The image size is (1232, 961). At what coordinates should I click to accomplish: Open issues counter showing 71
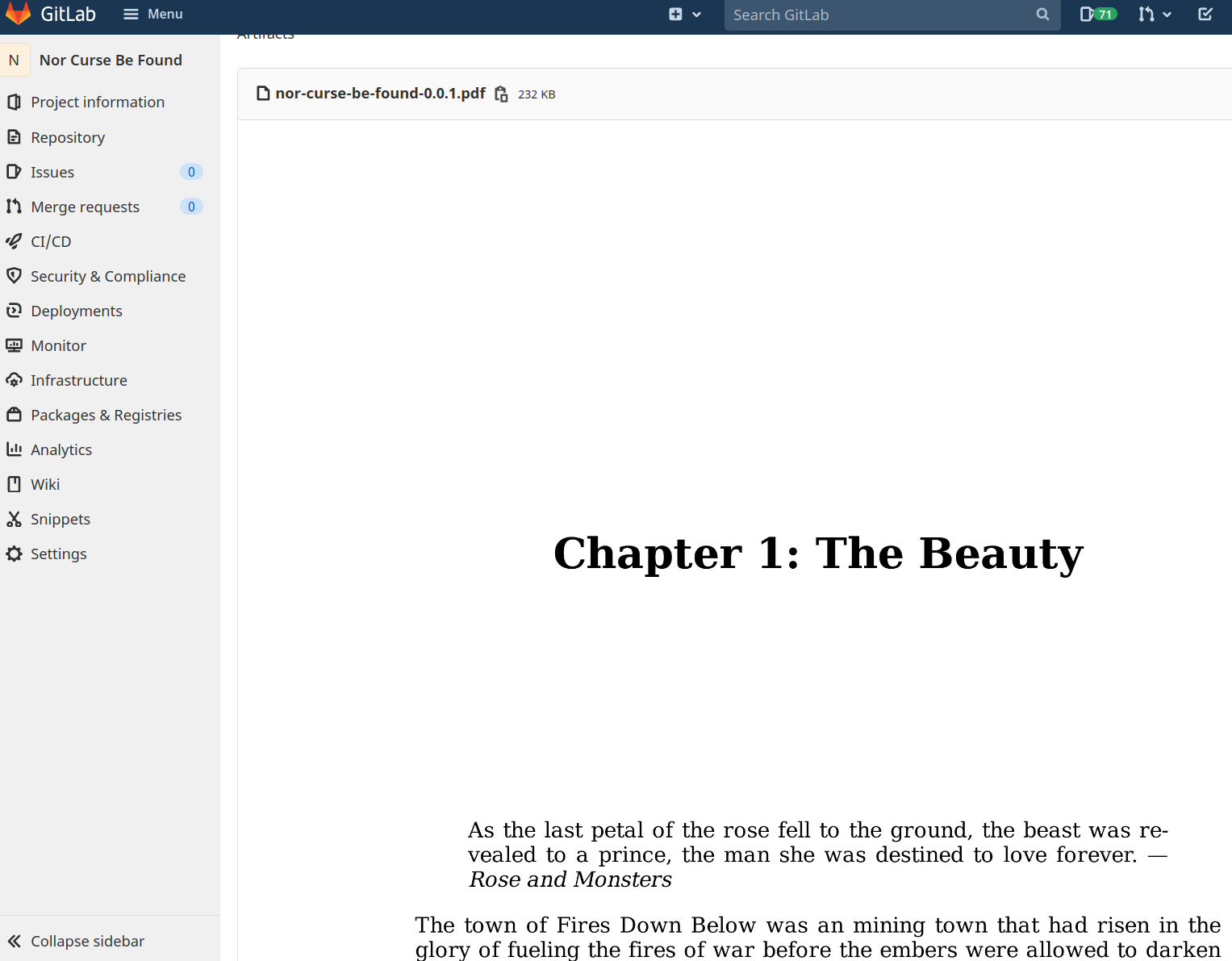pos(1098,15)
